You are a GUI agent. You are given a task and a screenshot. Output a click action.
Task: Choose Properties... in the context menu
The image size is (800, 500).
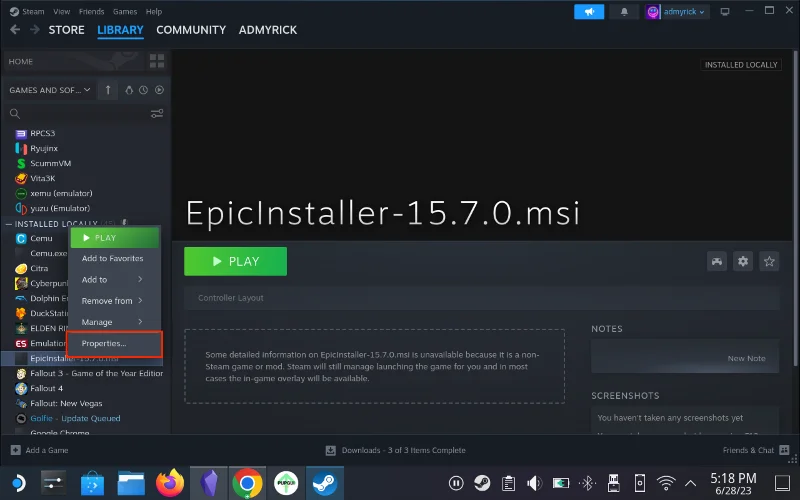(114, 343)
